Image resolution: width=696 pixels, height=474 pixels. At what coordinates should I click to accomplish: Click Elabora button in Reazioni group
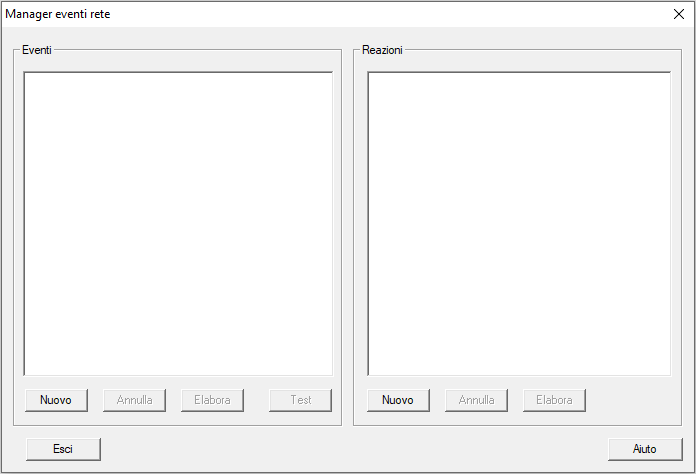(x=554, y=400)
